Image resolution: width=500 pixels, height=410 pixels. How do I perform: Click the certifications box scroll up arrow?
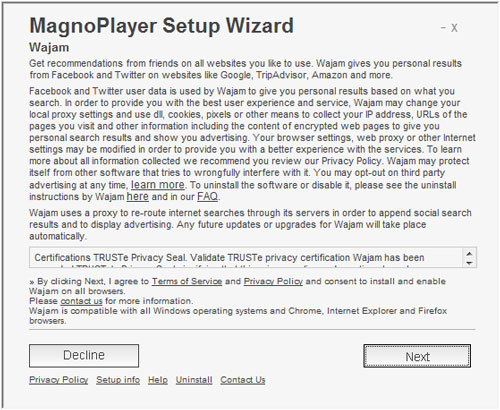[x=469, y=254]
